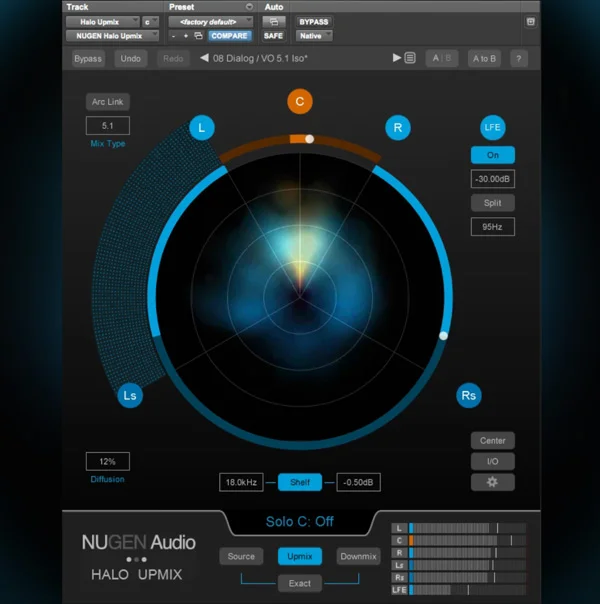Viewport: 600px width, 604px height.
Task: Toggle the LFE Split button
Action: click(493, 203)
